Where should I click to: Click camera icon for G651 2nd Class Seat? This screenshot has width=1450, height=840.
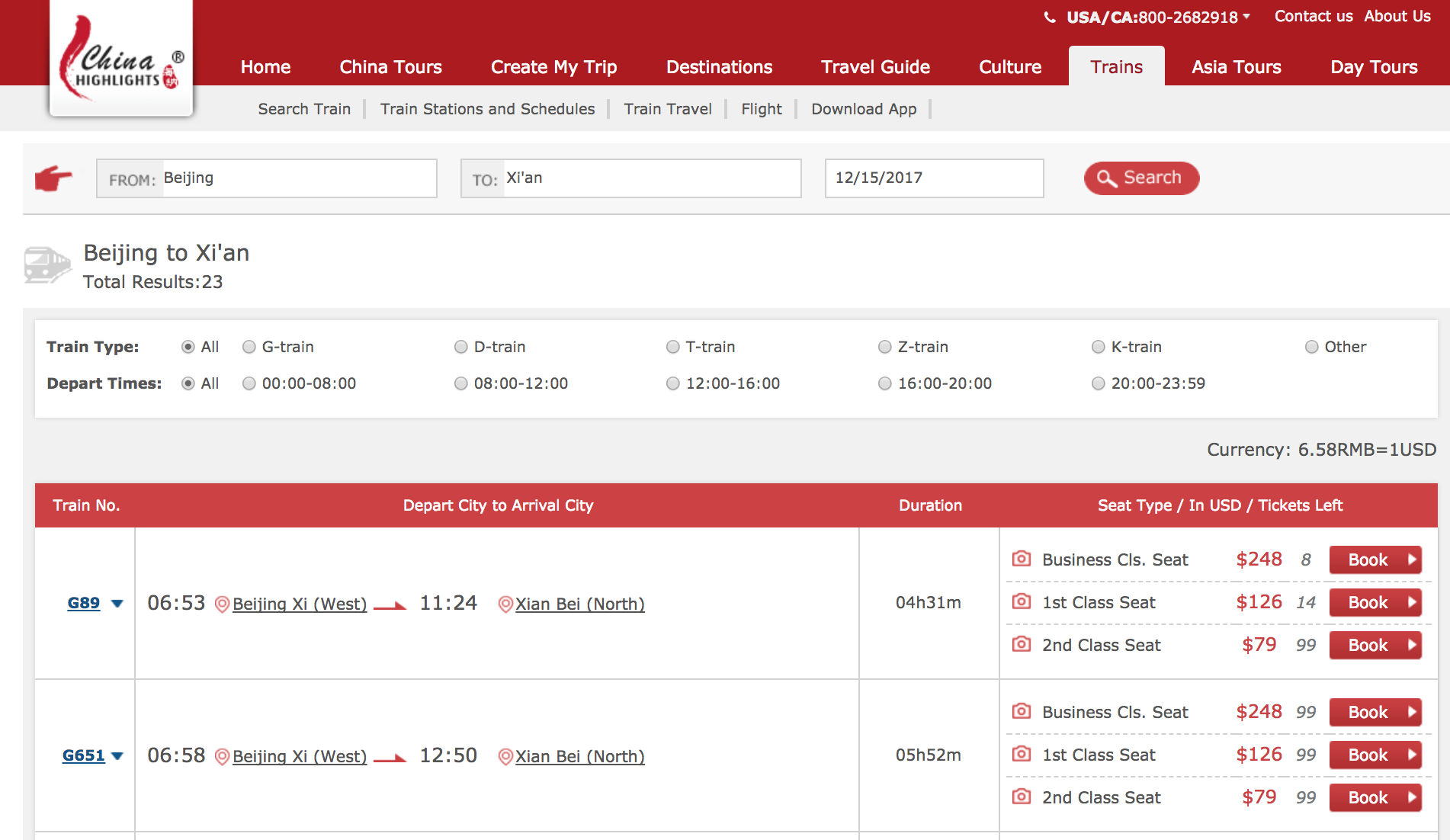coord(1022,797)
